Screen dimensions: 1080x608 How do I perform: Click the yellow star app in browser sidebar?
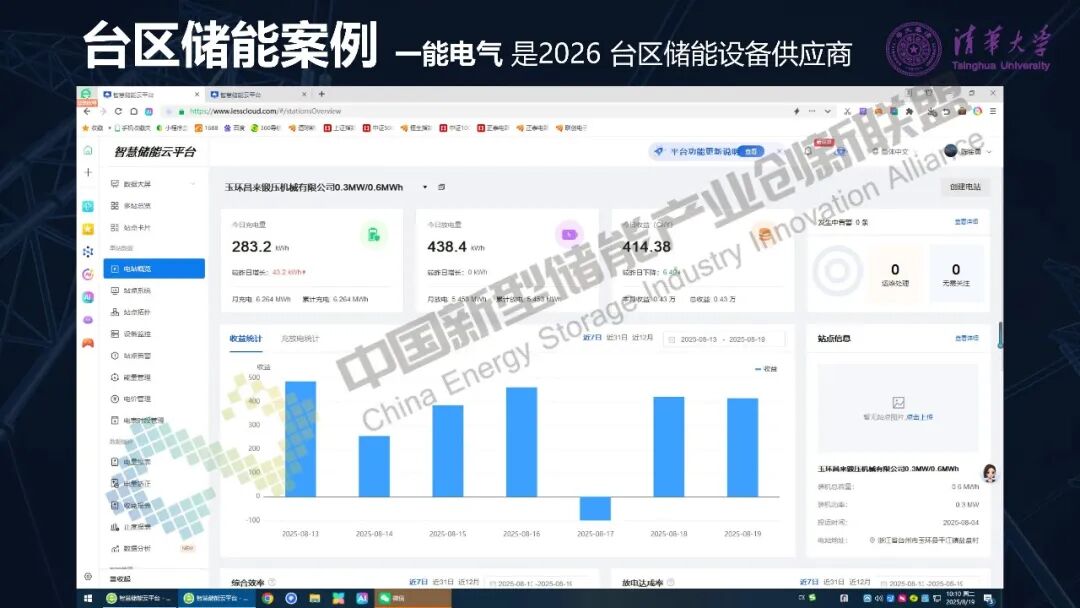[87, 229]
